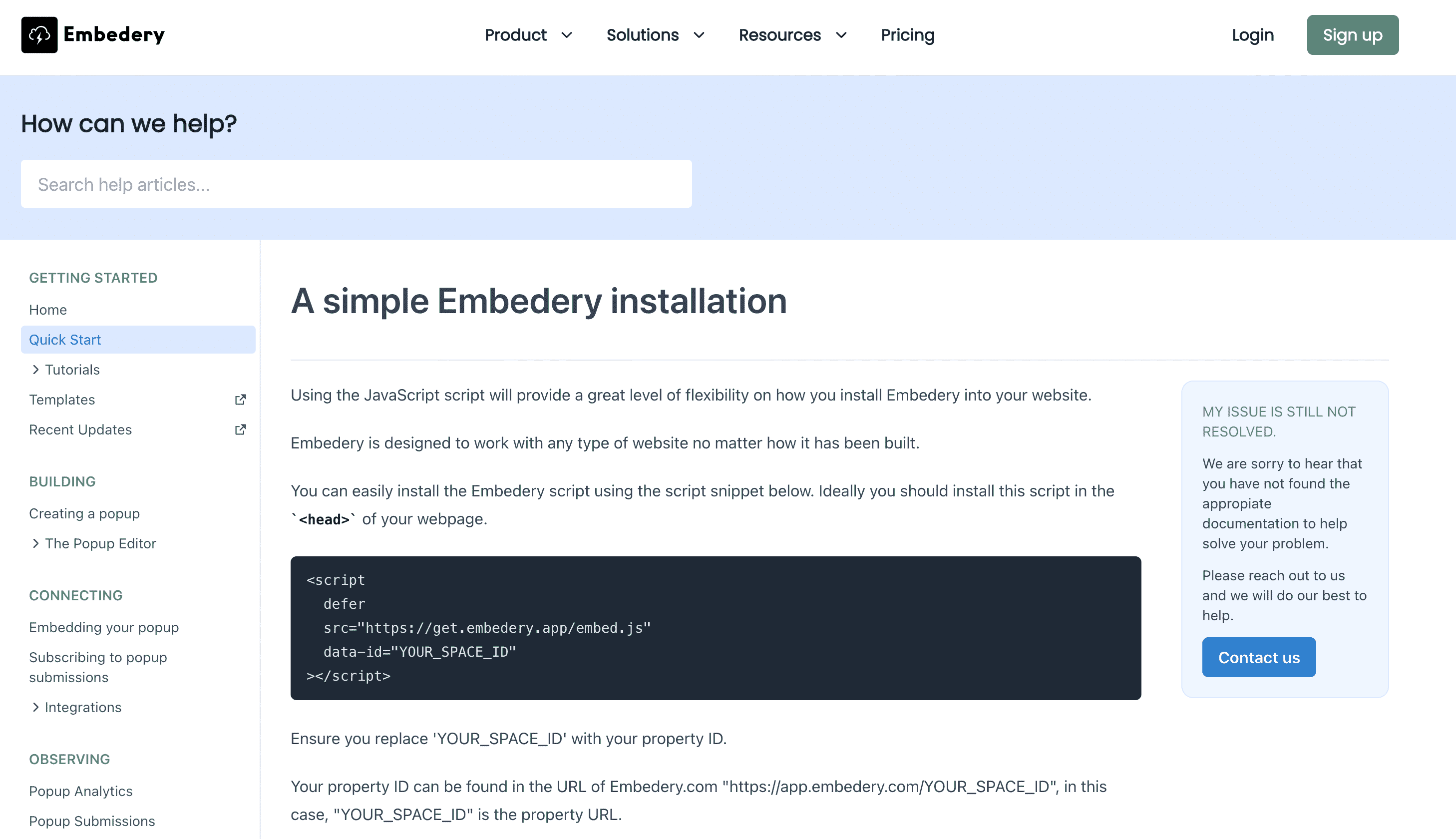The width and height of the screenshot is (1456, 839).
Task: Click the 'How can we help?' heading
Action: click(128, 124)
